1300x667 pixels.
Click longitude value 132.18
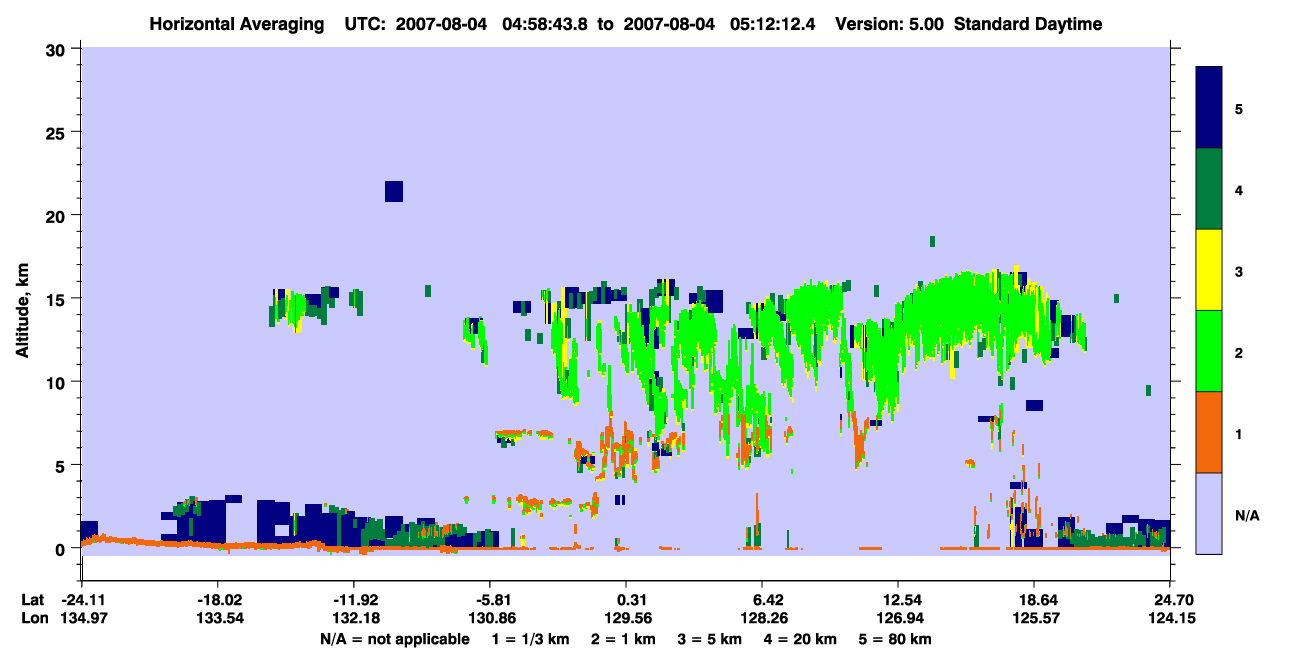click(354, 618)
